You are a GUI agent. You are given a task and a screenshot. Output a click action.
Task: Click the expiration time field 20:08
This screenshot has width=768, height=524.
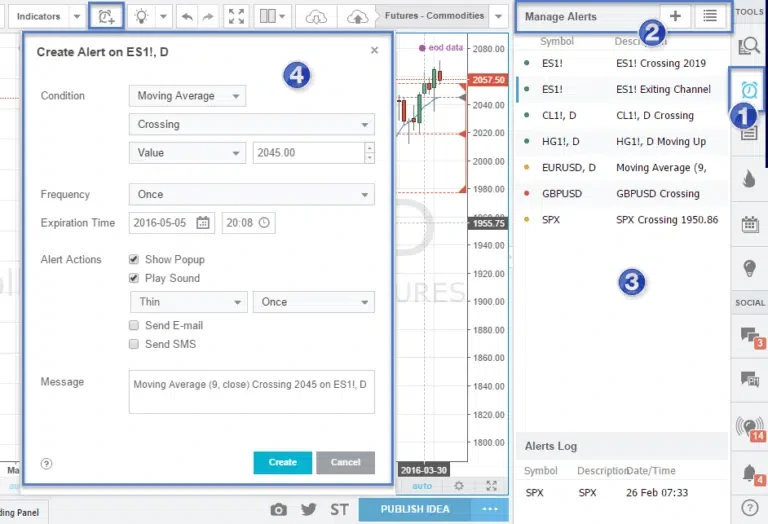(x=248, y=223)
